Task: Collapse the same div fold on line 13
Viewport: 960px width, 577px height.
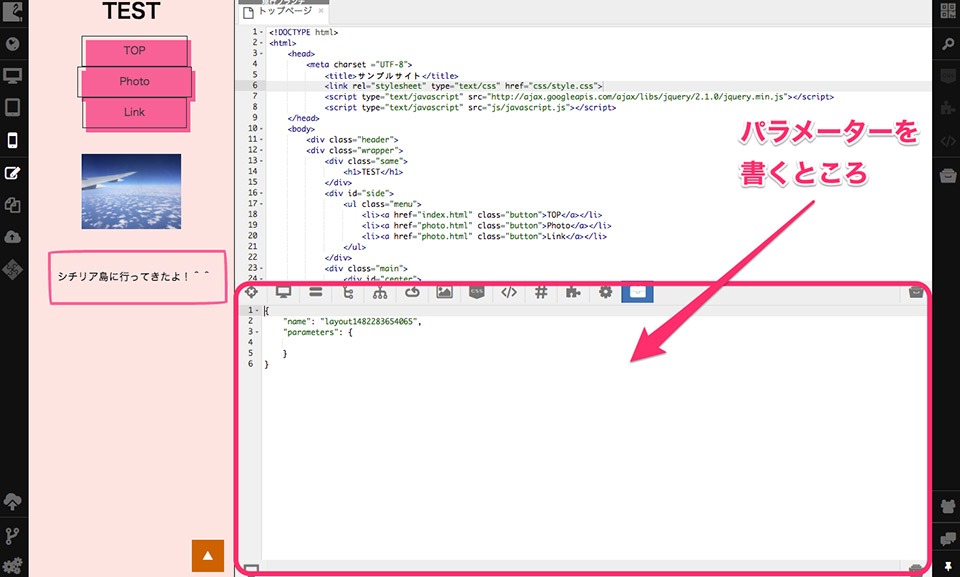Action: [261, 161]
